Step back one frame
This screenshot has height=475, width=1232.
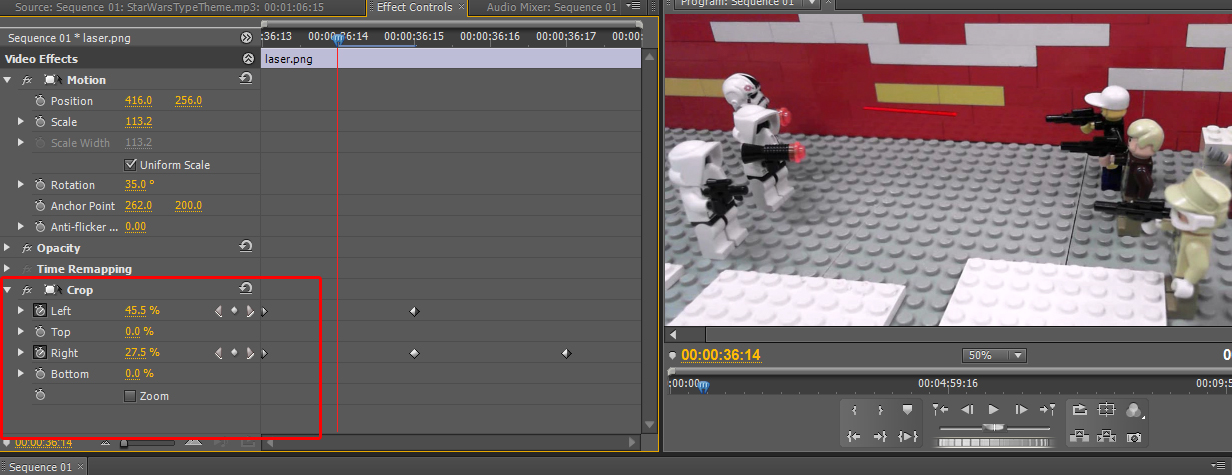(967, 409)
